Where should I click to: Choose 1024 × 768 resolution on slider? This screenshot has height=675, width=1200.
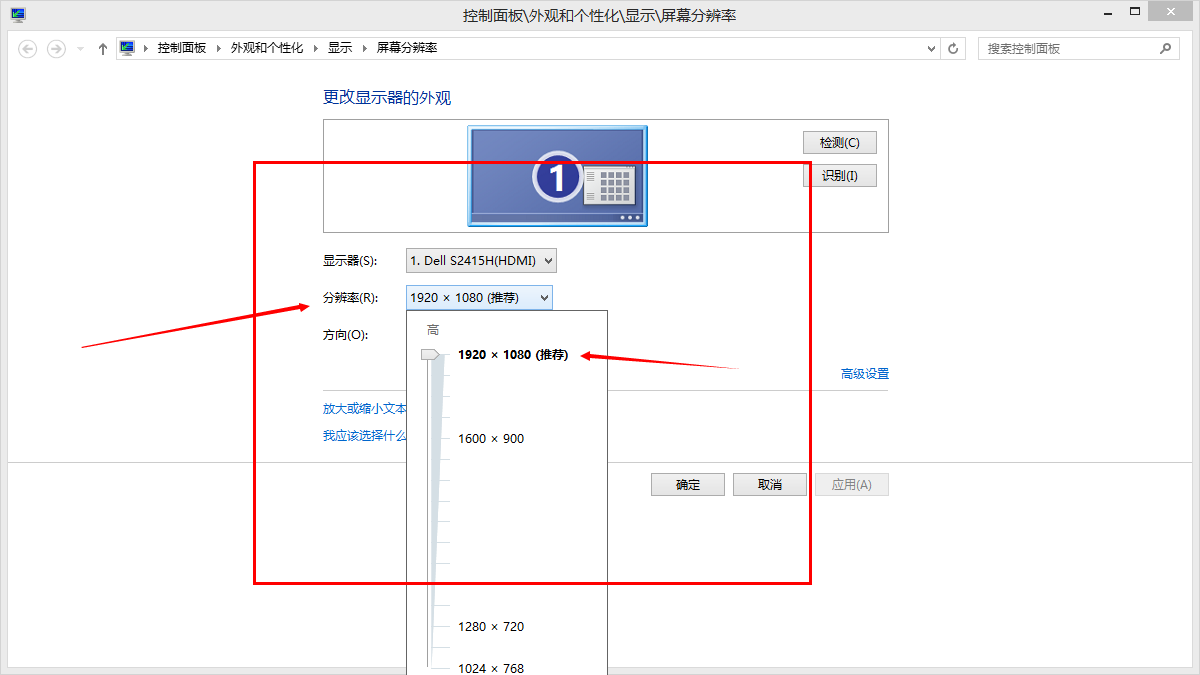[x=491, y=668]
